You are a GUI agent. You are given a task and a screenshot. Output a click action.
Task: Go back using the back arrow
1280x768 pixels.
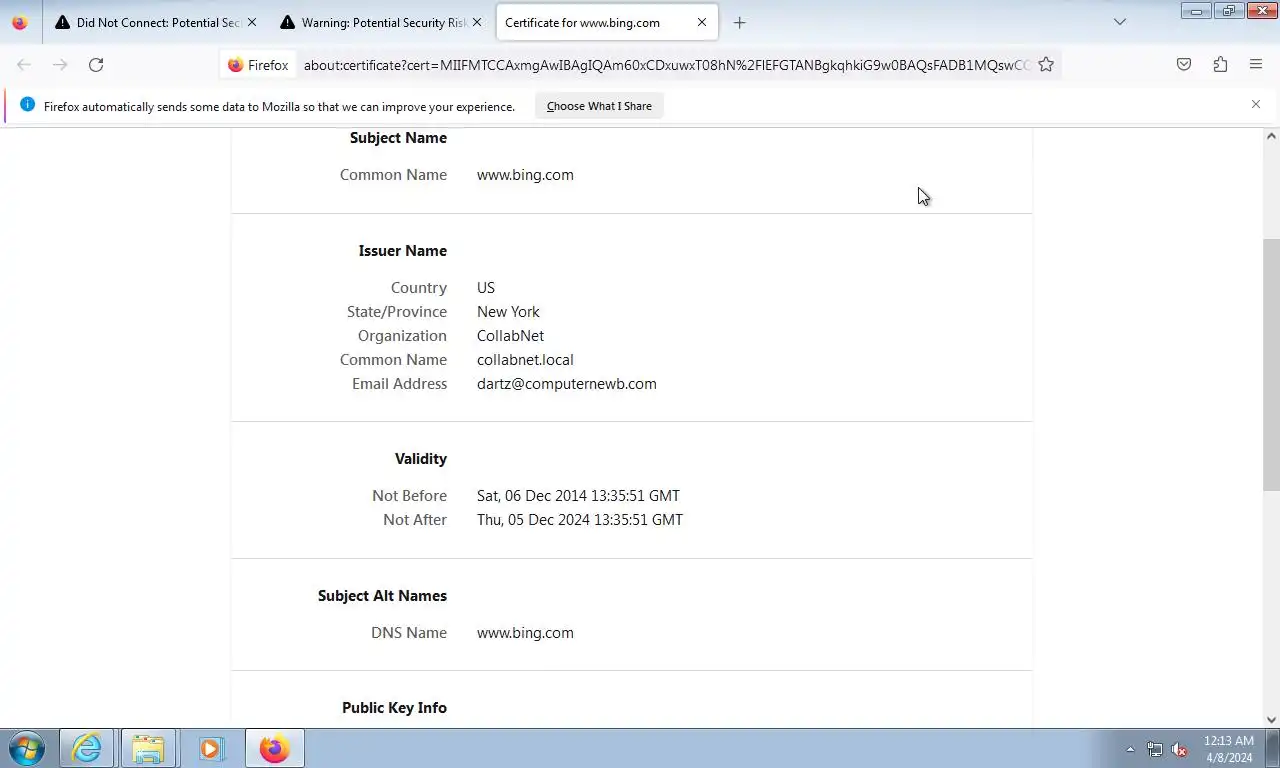coord(24,65)
